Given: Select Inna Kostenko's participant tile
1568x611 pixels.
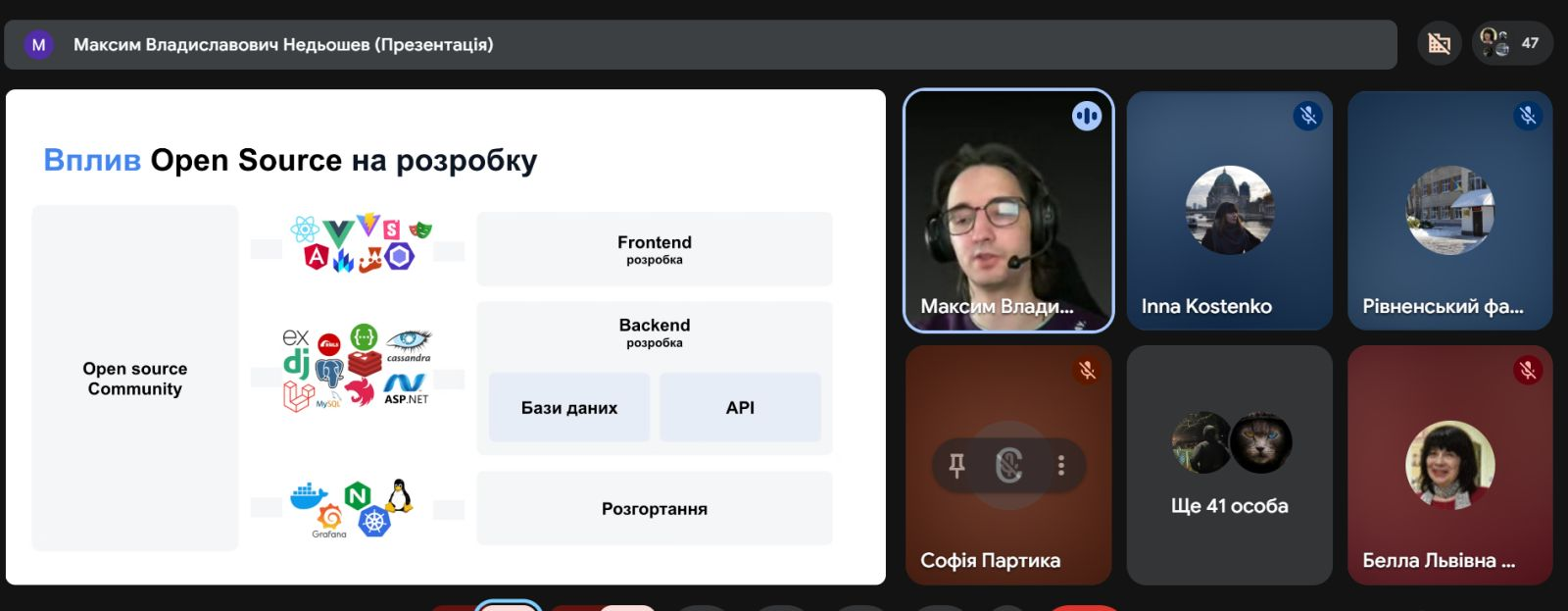Looking at the screenshot, I should coord(1229,211).
